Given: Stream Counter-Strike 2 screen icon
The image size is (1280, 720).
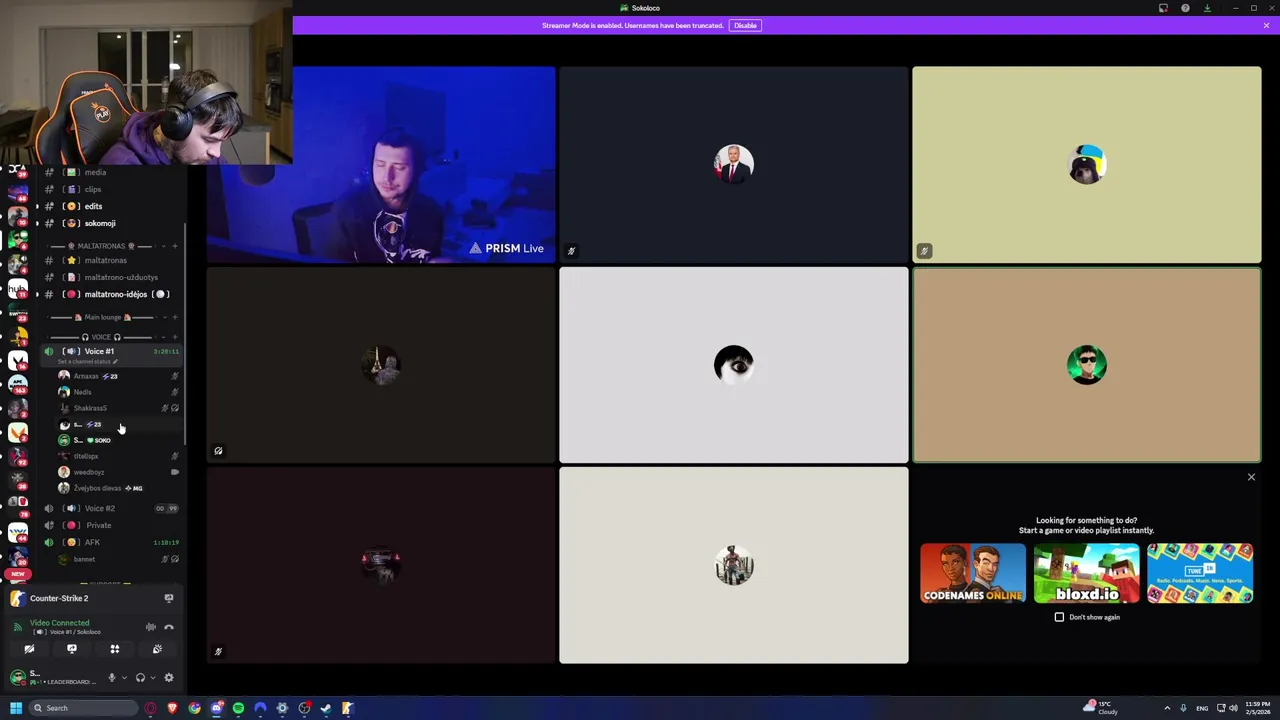Looking at the screenshot, I should pyautogui.click(x=169, y=598).
